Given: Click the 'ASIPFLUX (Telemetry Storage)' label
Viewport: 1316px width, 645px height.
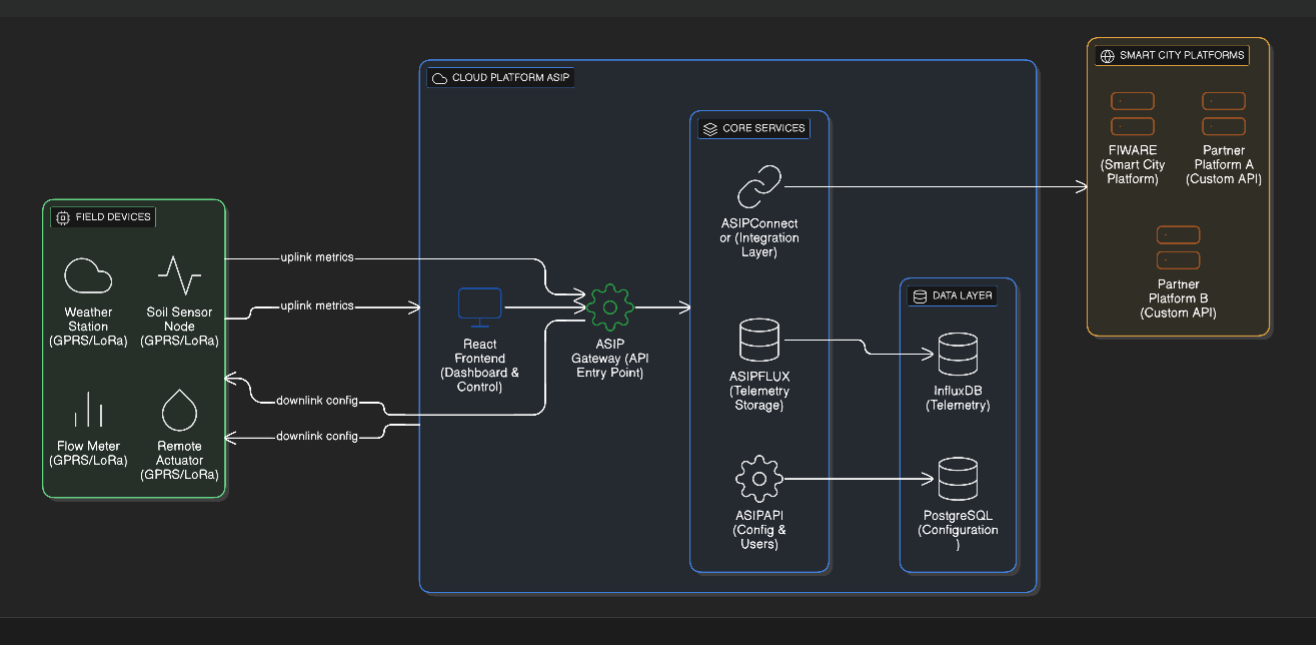Looking at the screenshot, I should 759,391.
